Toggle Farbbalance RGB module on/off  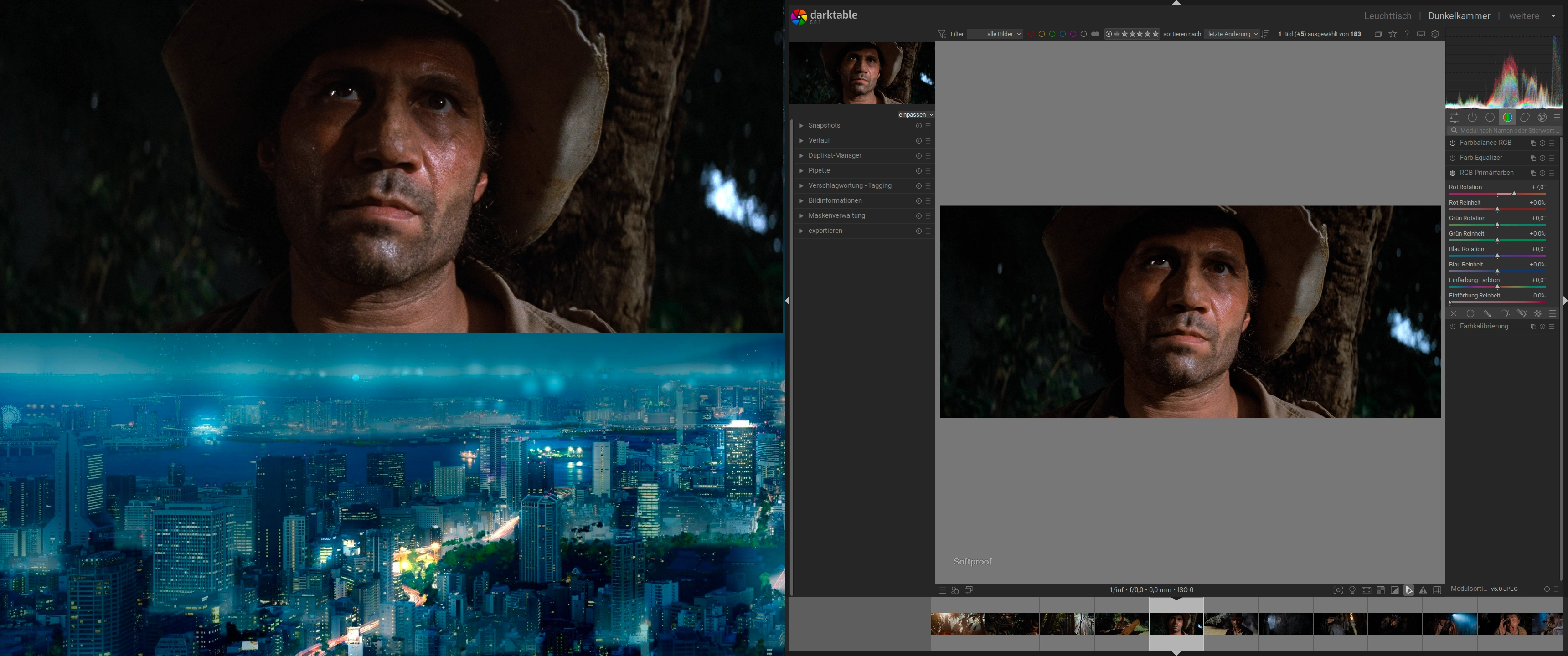(x=1452, y=143)
